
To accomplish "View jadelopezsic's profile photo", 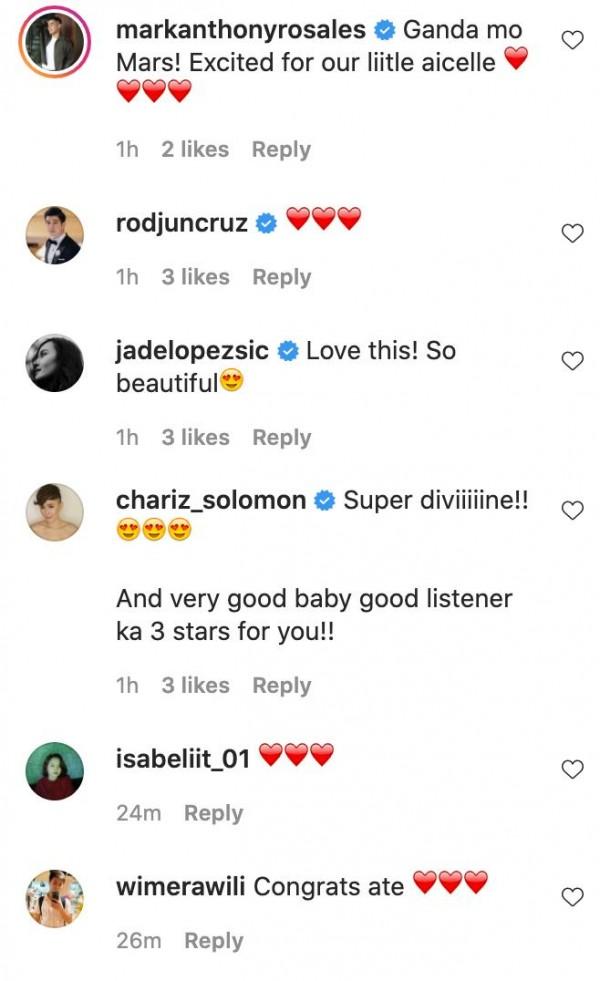I will coord(55,362).
